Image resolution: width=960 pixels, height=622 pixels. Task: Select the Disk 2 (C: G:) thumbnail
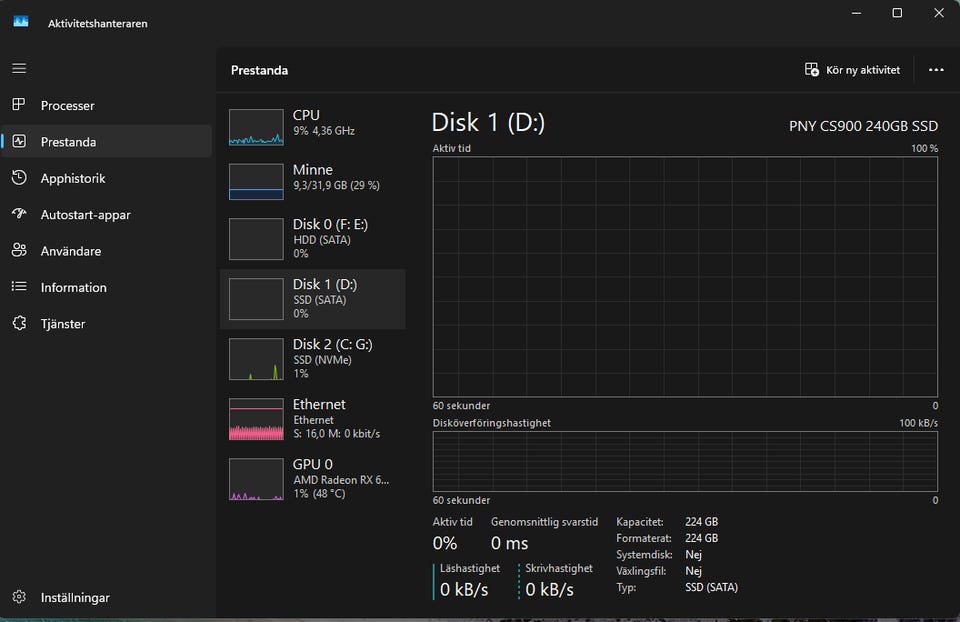pyautogui.click(x=256, y=359)
